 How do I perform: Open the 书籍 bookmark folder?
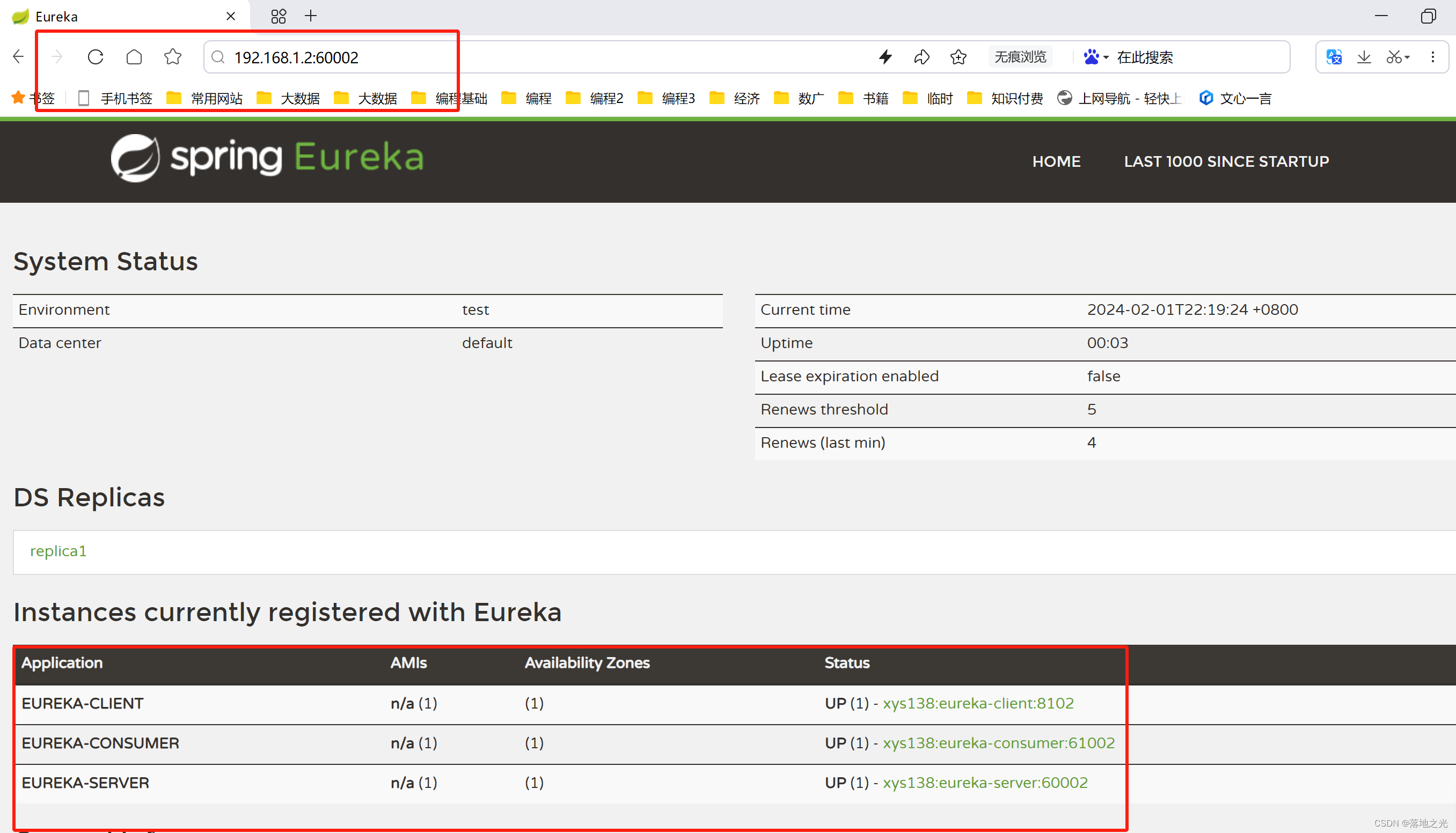863,98
